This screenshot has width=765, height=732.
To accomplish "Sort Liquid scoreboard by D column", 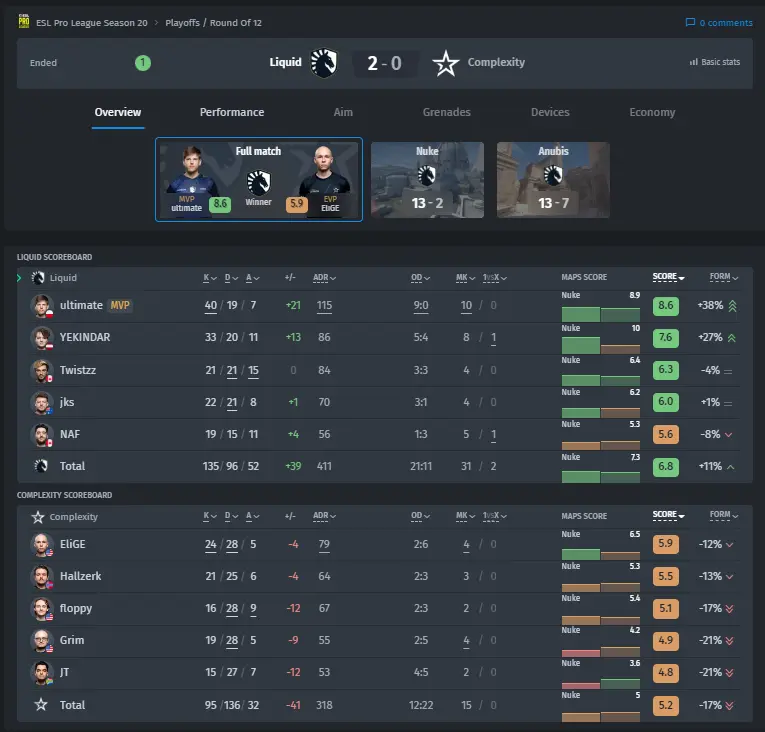I will click(x=231, y=278).
